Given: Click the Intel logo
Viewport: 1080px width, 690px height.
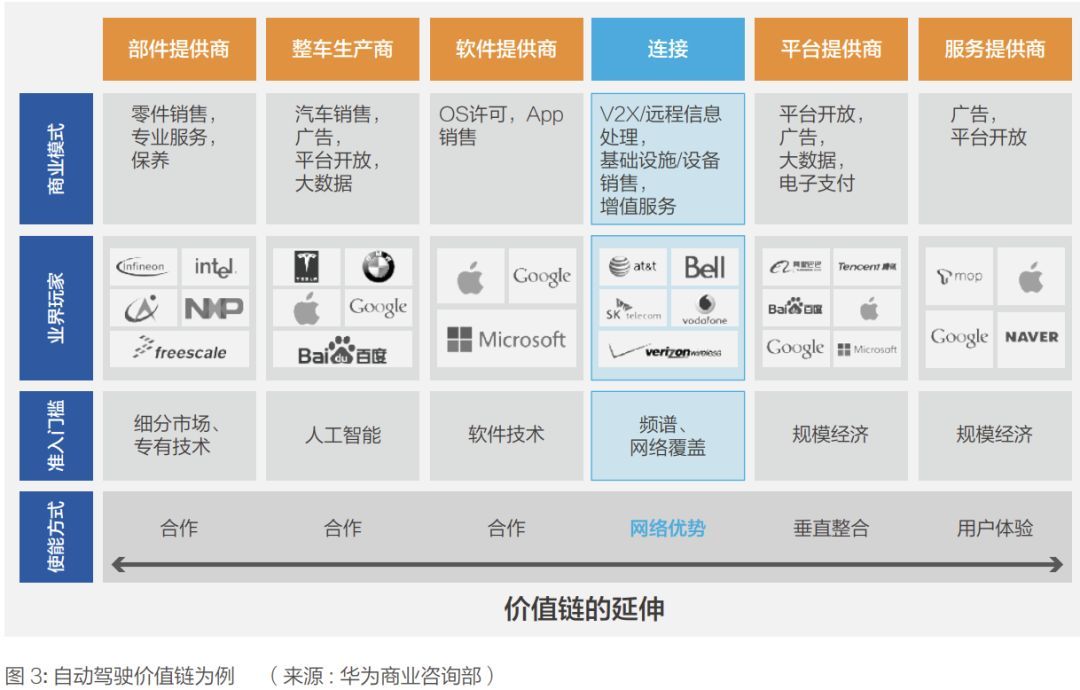Looking at the screenshot, I should pyautogui.click(x=215, y=266).
